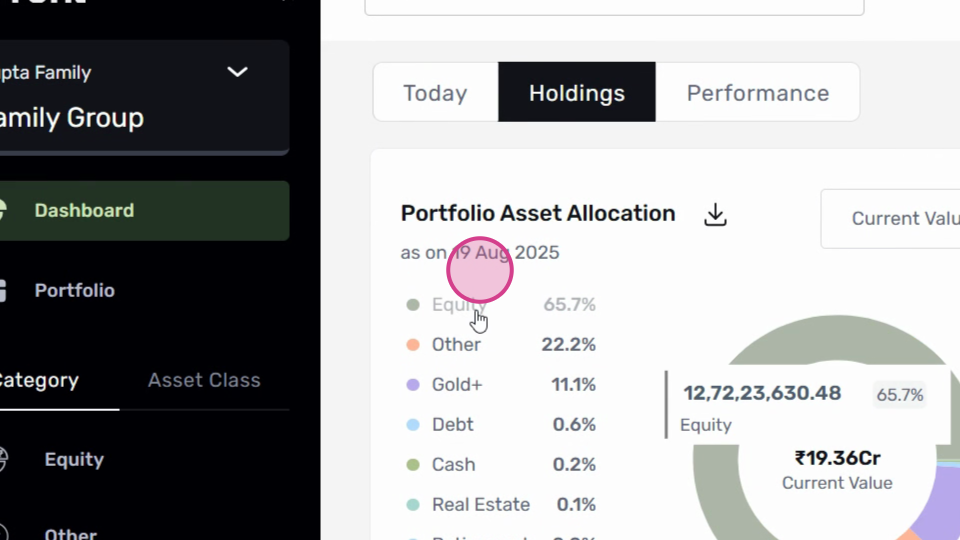Select the Holdings tab
Screen dimensions: 960x540
[577, 92]
